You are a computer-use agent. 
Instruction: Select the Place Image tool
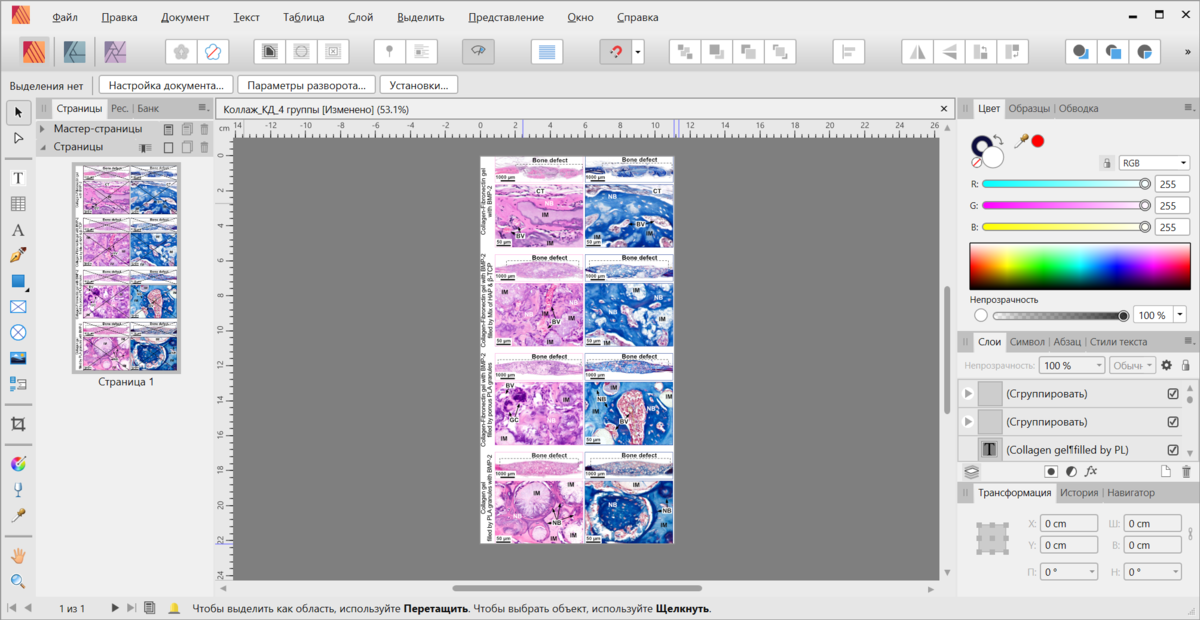18,358
